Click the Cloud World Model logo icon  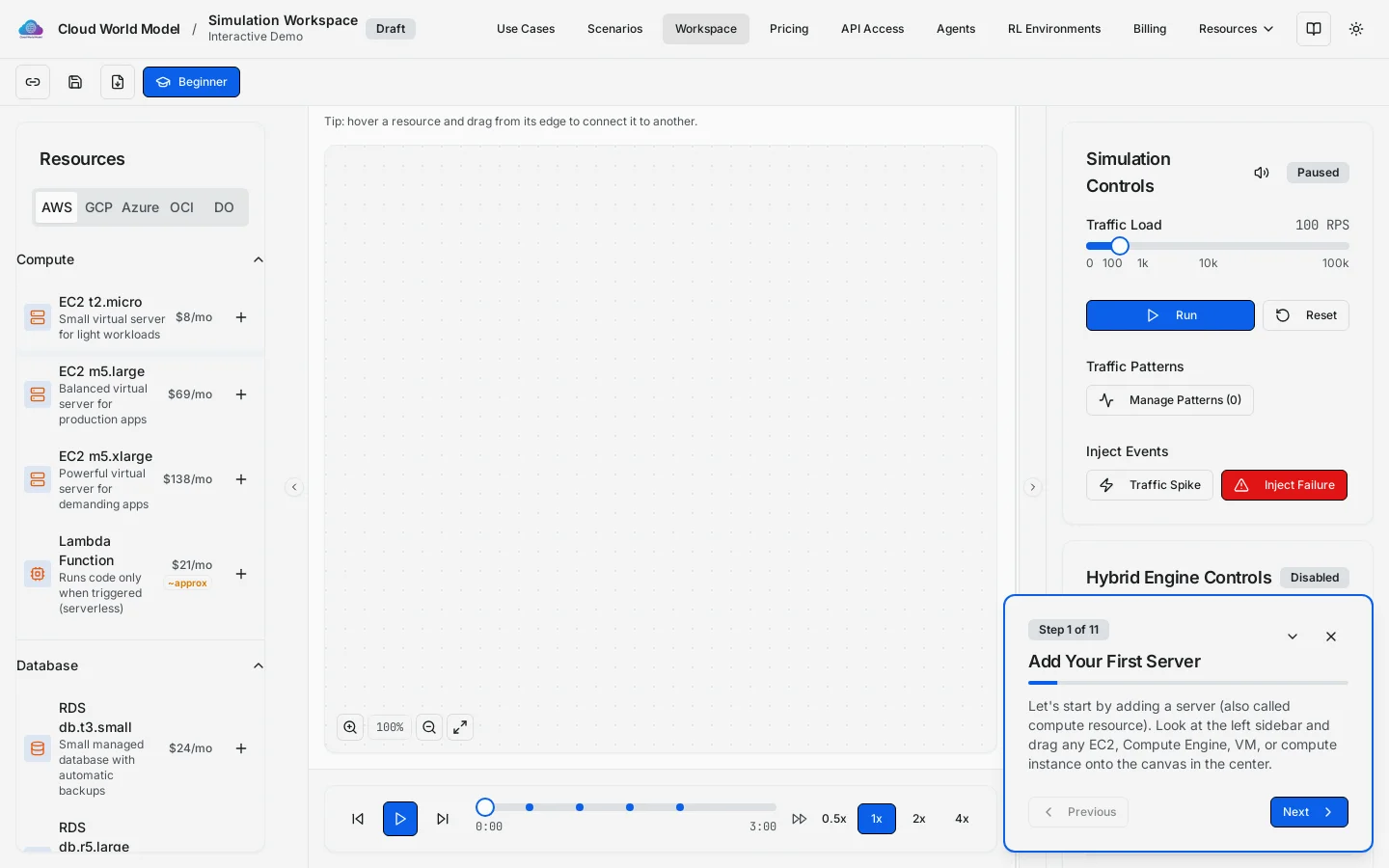point(31,29)
